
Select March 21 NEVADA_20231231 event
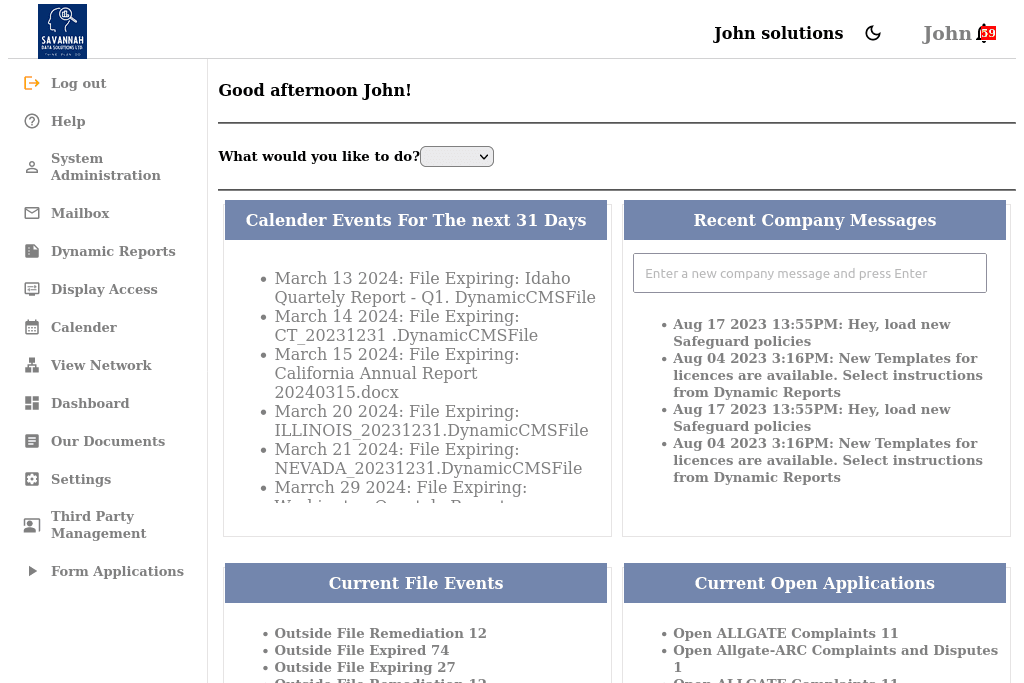pyautogui.click(x=428, y=458)
